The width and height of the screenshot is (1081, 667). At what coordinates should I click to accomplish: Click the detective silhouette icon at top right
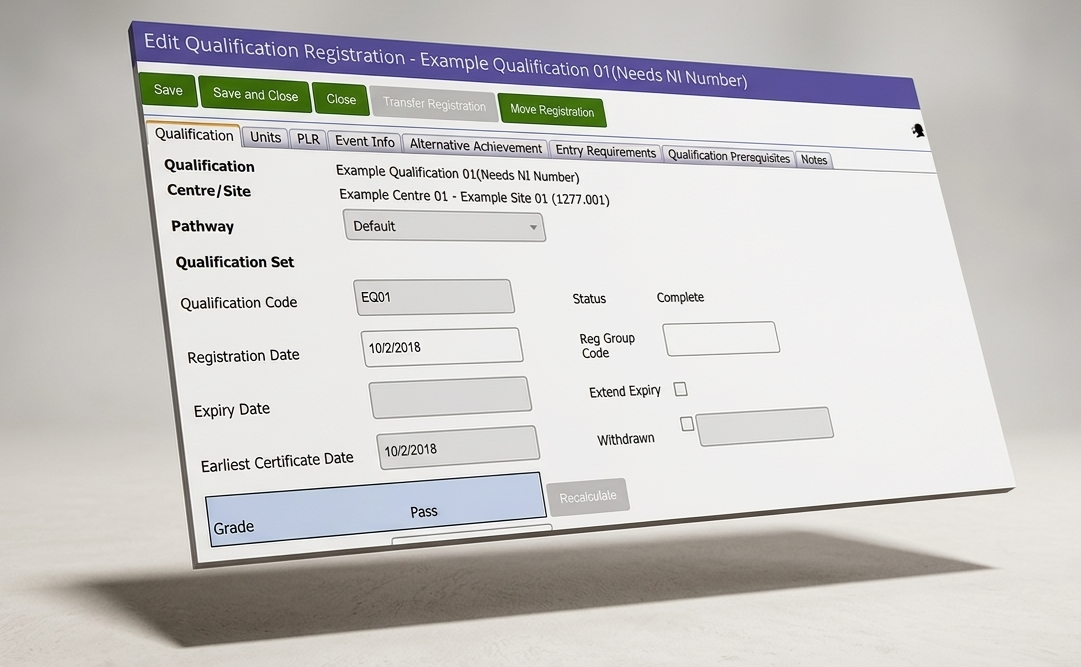(917, 131)
